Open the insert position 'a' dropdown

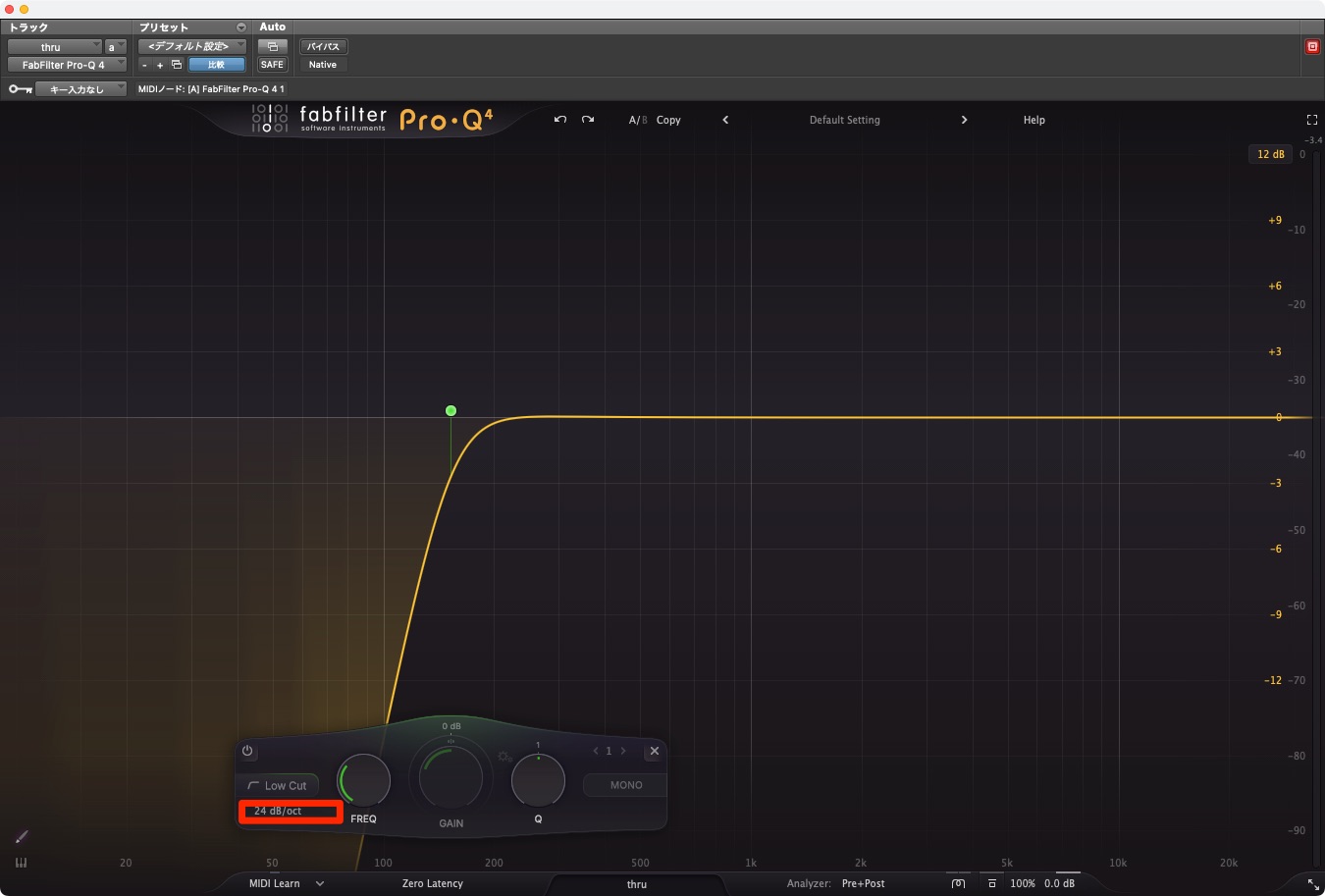(116, 47)
